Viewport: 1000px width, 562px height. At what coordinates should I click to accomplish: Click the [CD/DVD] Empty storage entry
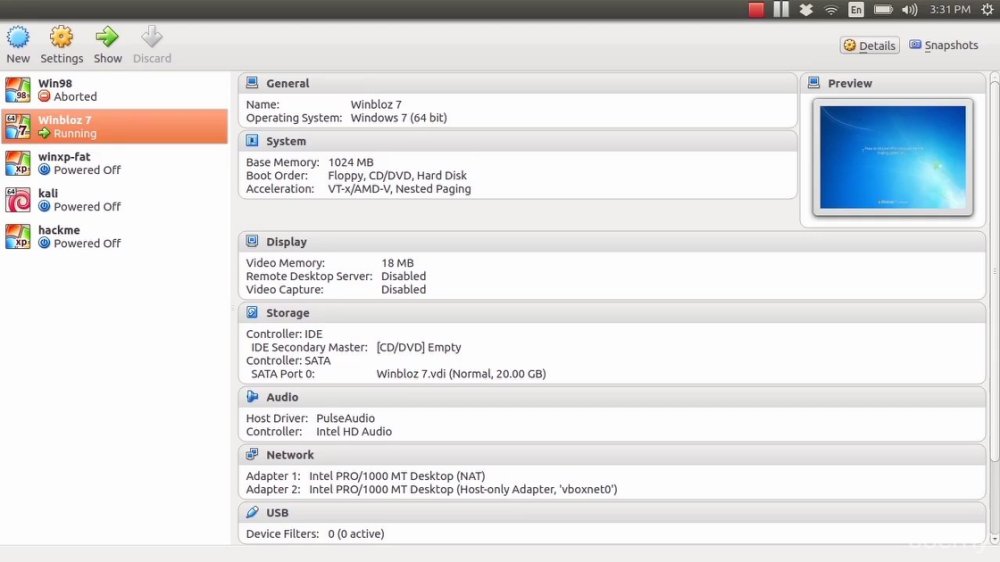(x=418, y=348)
